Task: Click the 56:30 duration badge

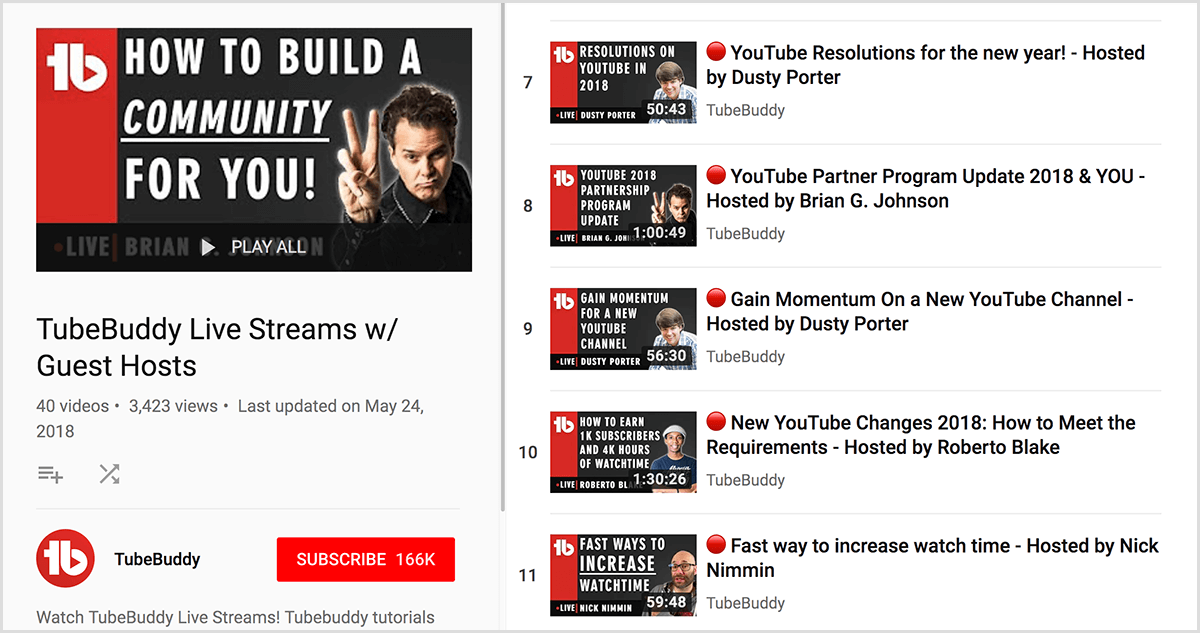Action: [666, 355]
